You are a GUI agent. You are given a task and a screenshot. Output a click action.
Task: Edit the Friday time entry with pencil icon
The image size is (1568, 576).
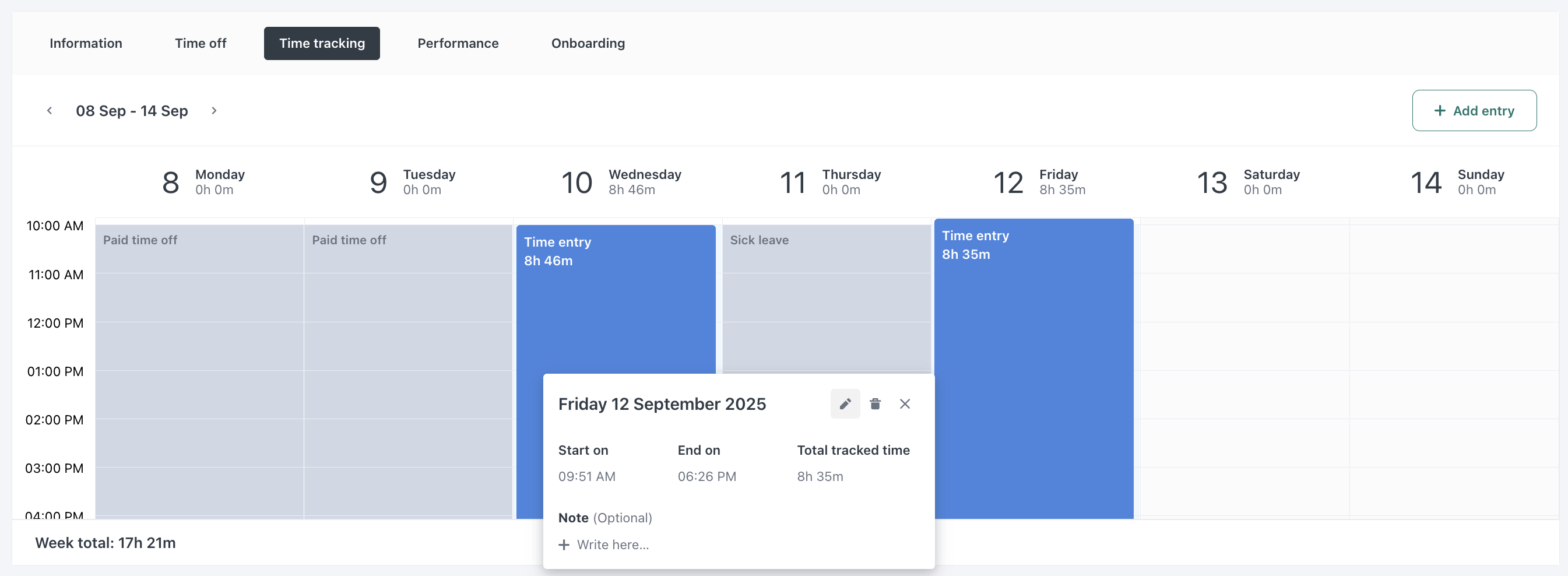845,403
